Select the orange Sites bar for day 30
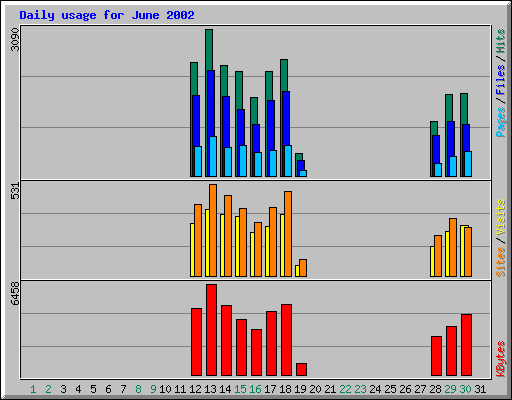This screenshot has width=512, height=400. [468, 252]
